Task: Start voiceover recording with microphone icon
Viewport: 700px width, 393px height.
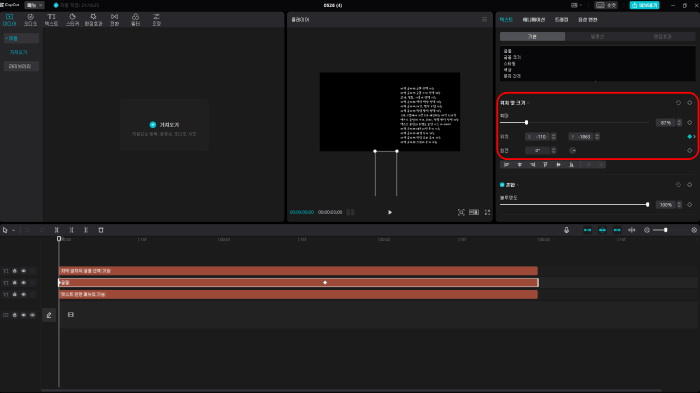Action: (x=567, y=230)
